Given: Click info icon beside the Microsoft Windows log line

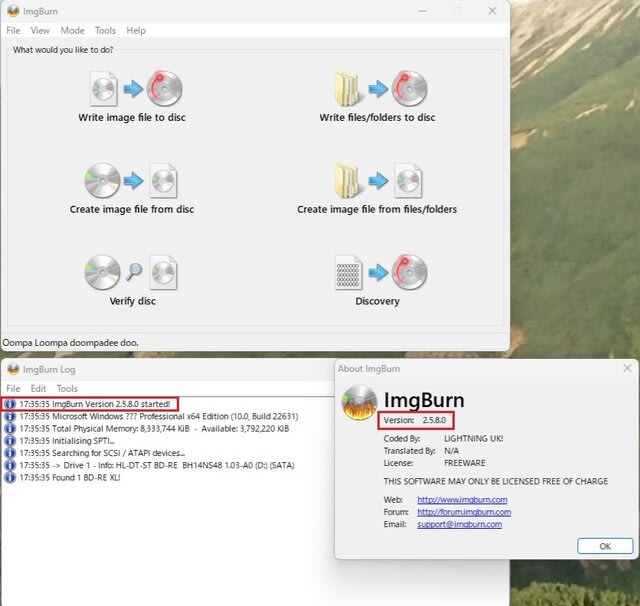Looking at the screenshot, I should 10,416.
